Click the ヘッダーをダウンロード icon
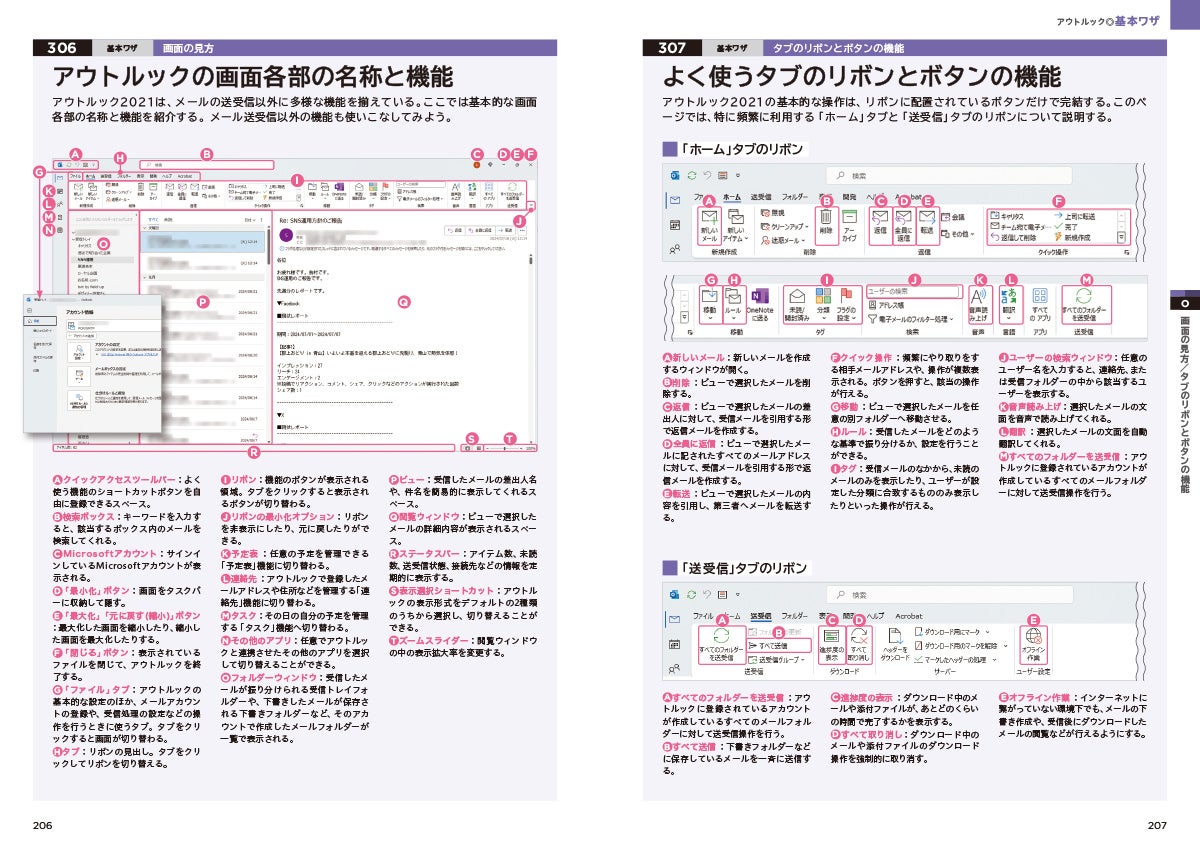 pos(895,646)
